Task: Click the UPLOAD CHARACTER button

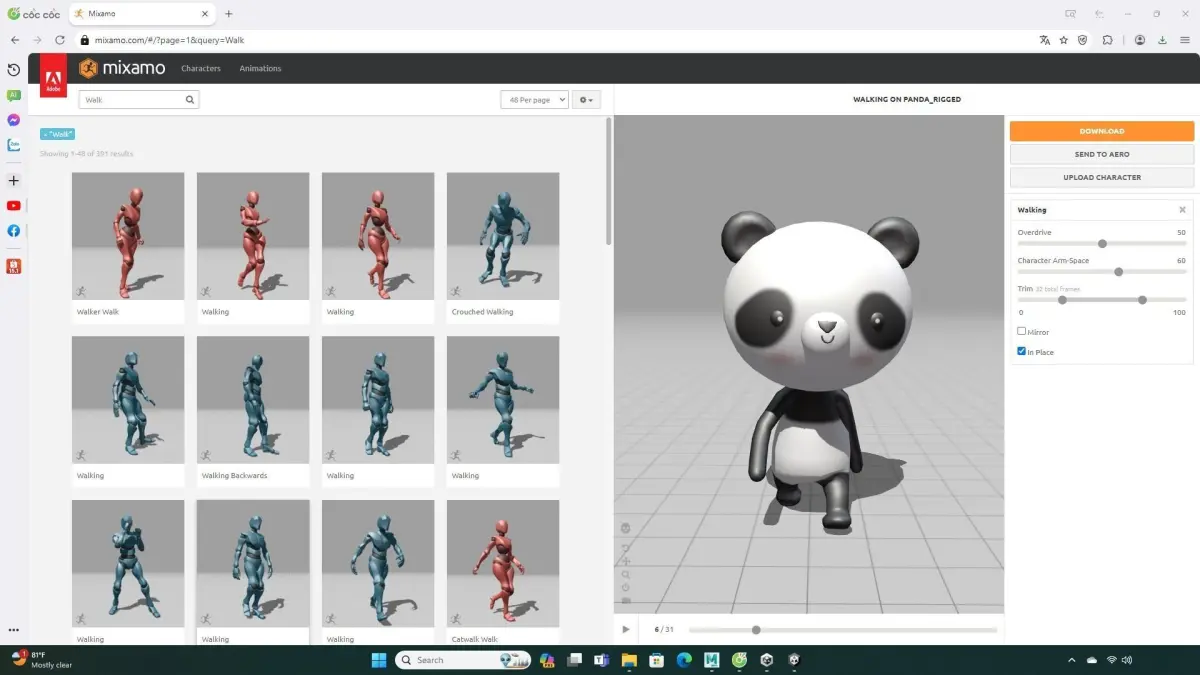Action: (1102, 177)
